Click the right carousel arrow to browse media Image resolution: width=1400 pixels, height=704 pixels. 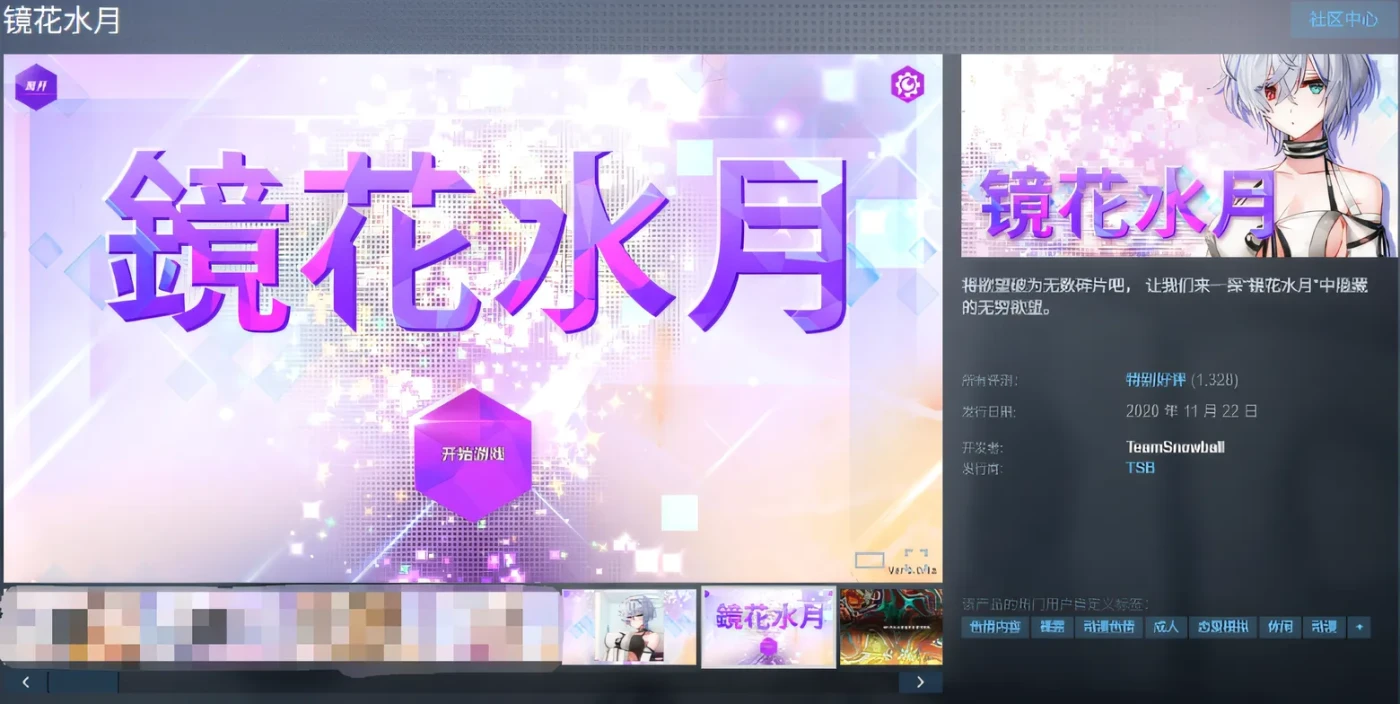tap(920, 681)
